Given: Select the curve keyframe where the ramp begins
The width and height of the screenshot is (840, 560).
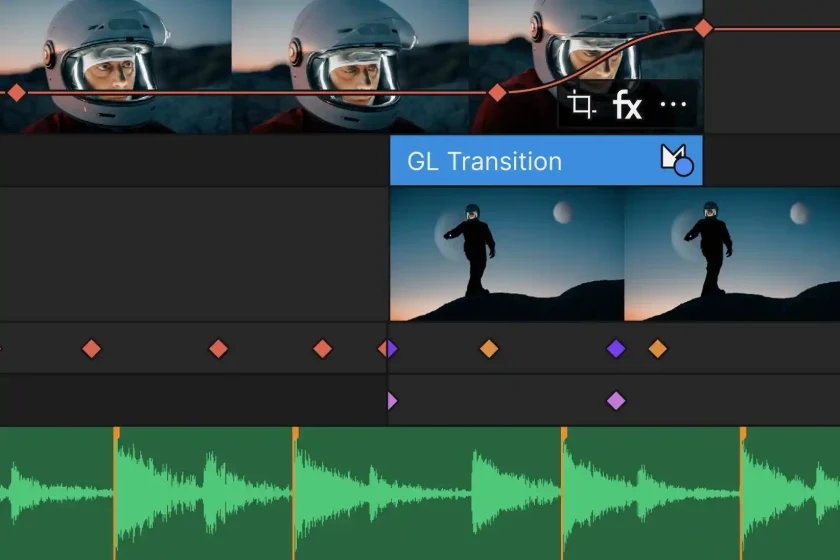Looking at the screenshot, I should click(497, 93).
